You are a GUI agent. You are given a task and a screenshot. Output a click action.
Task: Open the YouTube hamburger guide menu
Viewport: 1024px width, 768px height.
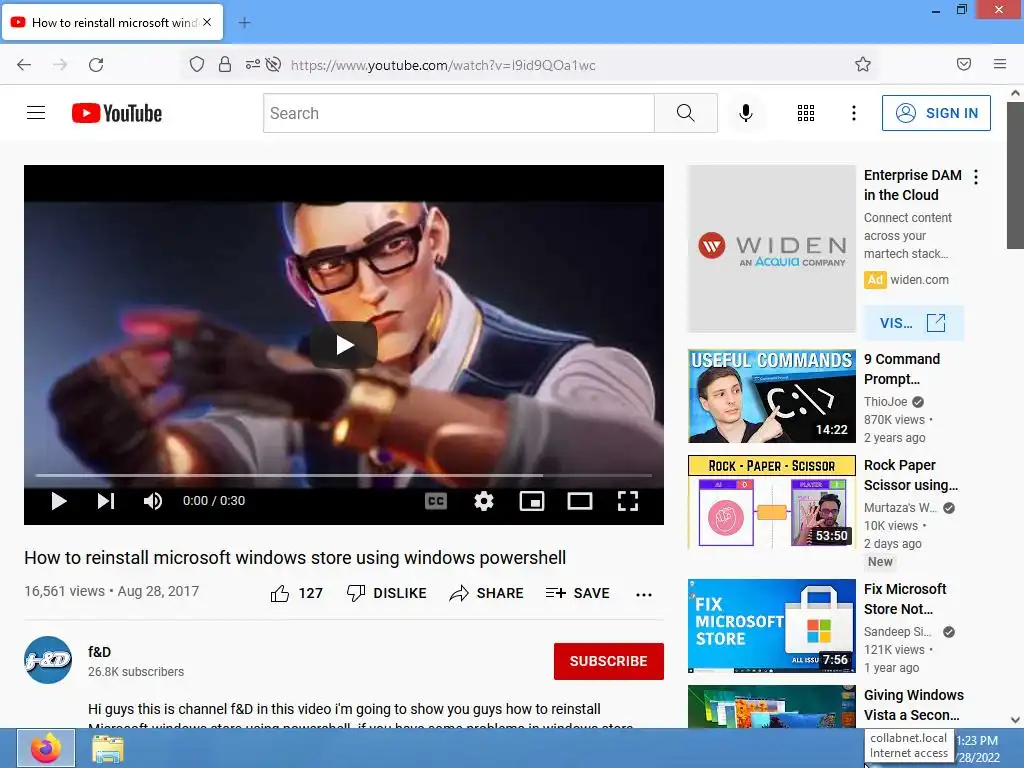[36, 113]
